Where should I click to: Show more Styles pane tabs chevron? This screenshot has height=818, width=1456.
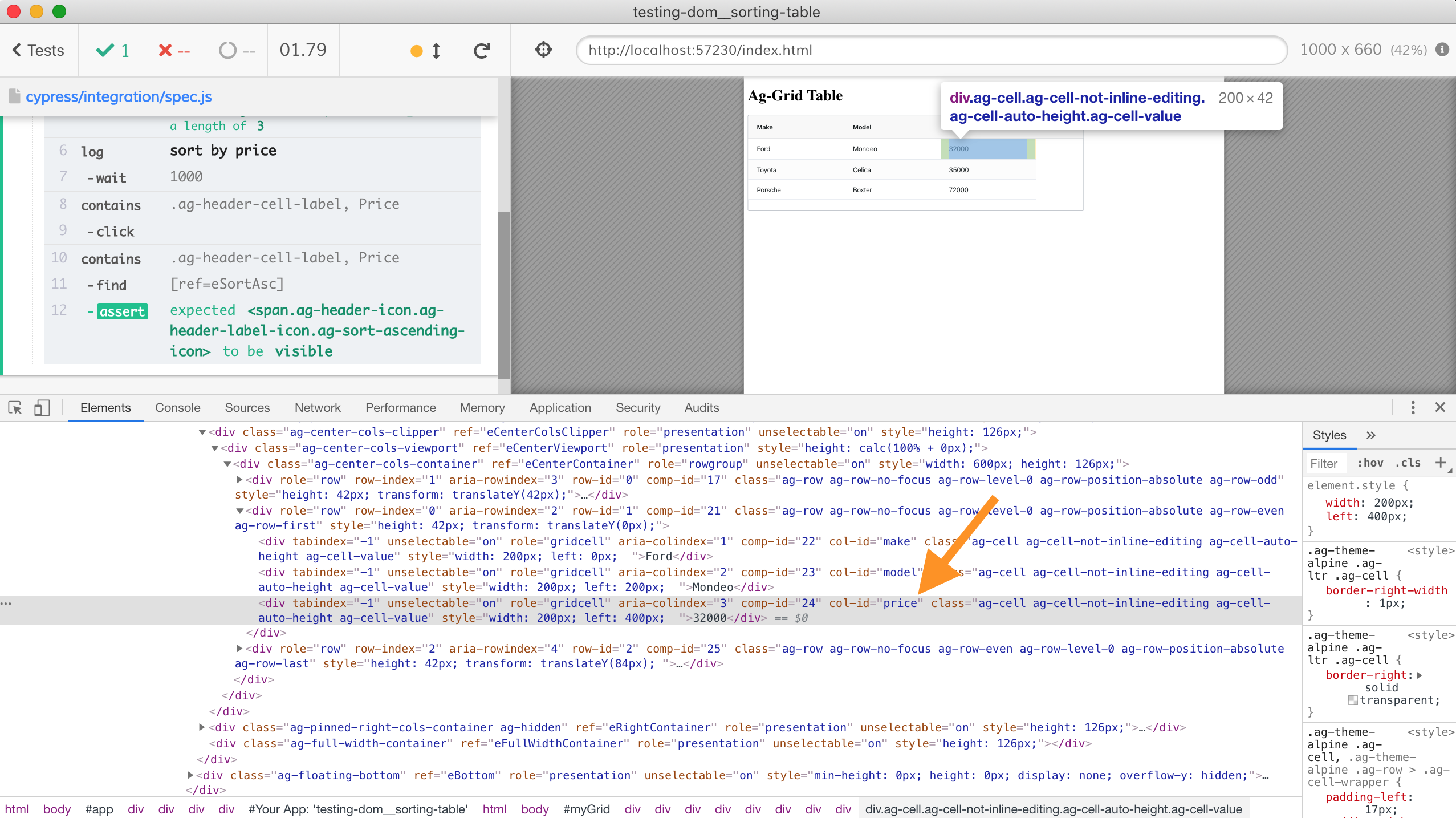[x=1371, y=435]
